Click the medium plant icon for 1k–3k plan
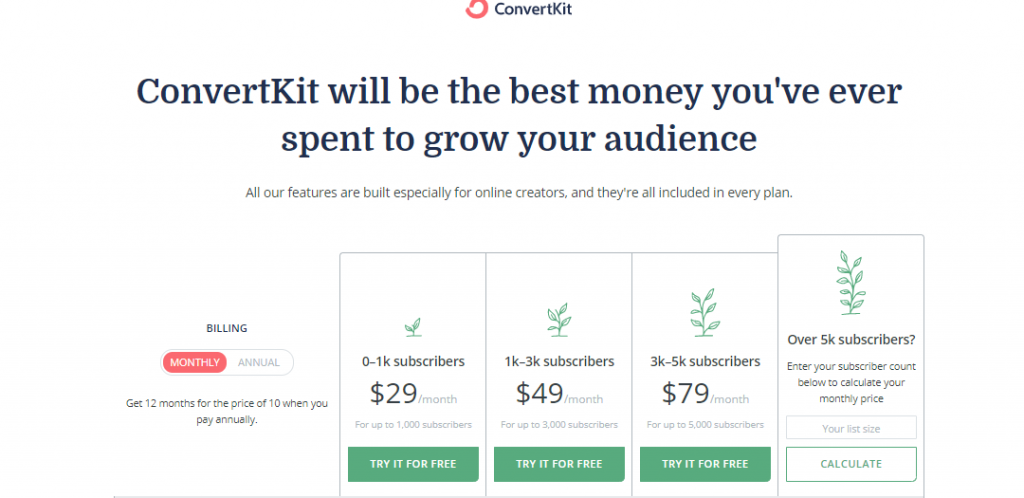The height and width of the screenshot is (498, 1024). [x=558, y=320]
